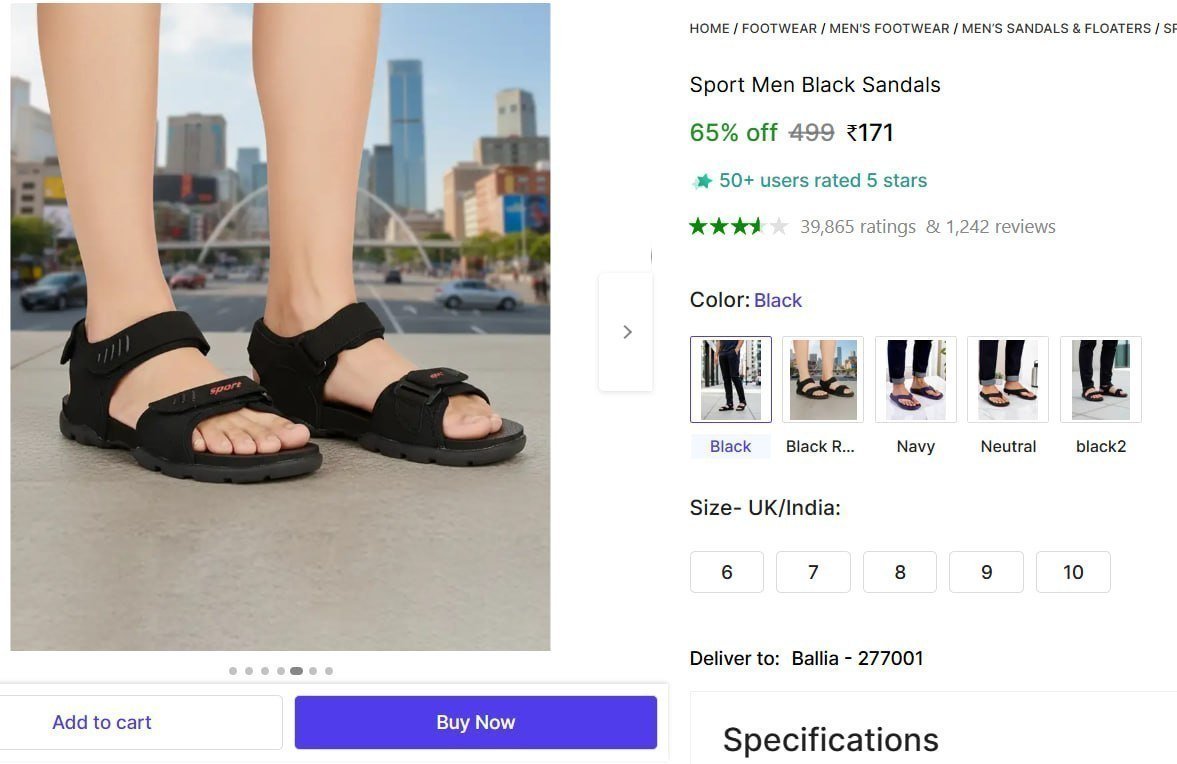This screenshot has width=1177, height=764.
Task: Select the Black Rubber color variant
Action: coord(822,379)
